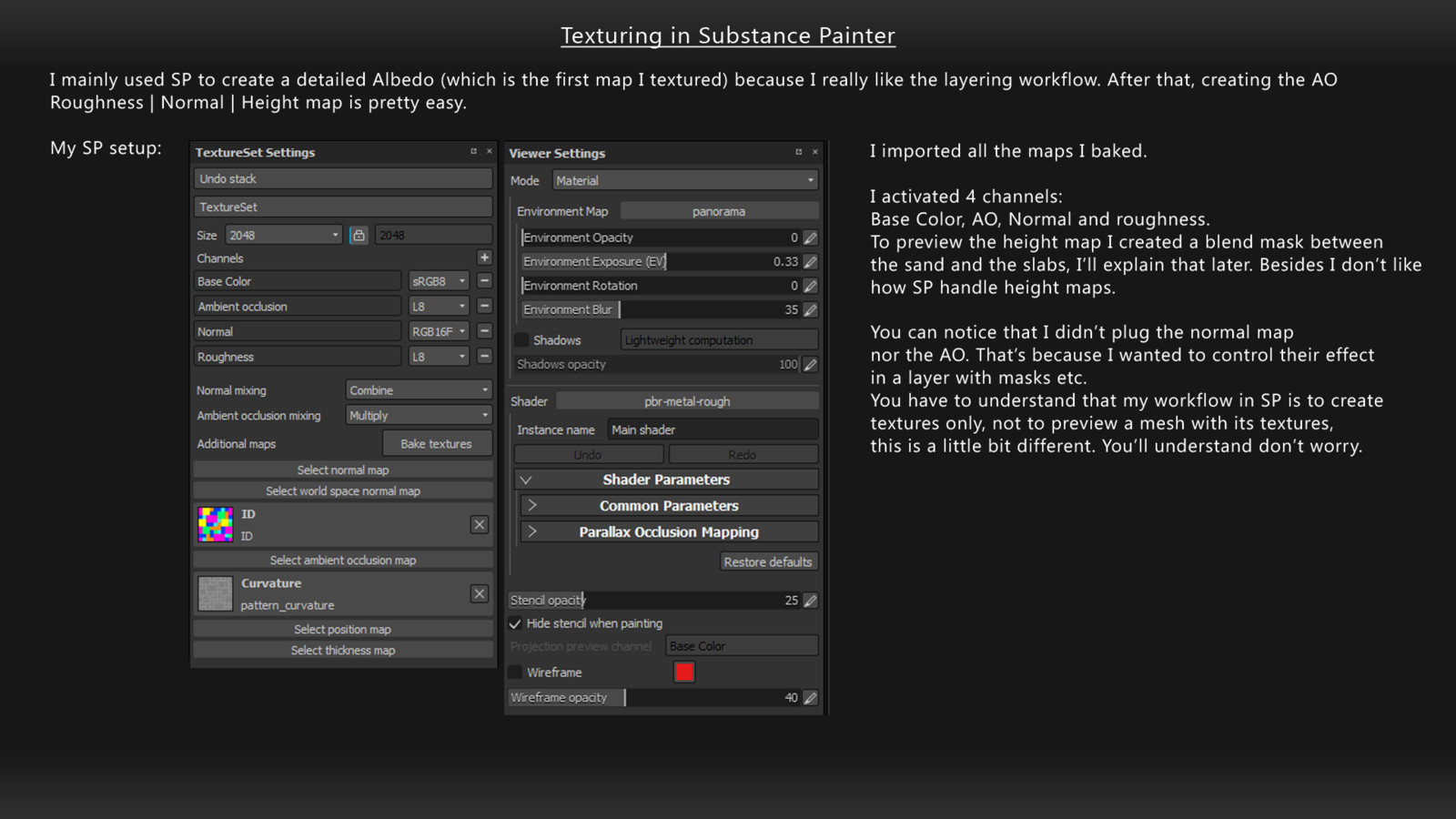
Task: Click the Undo stack field
Action: (x=343, y=178)
